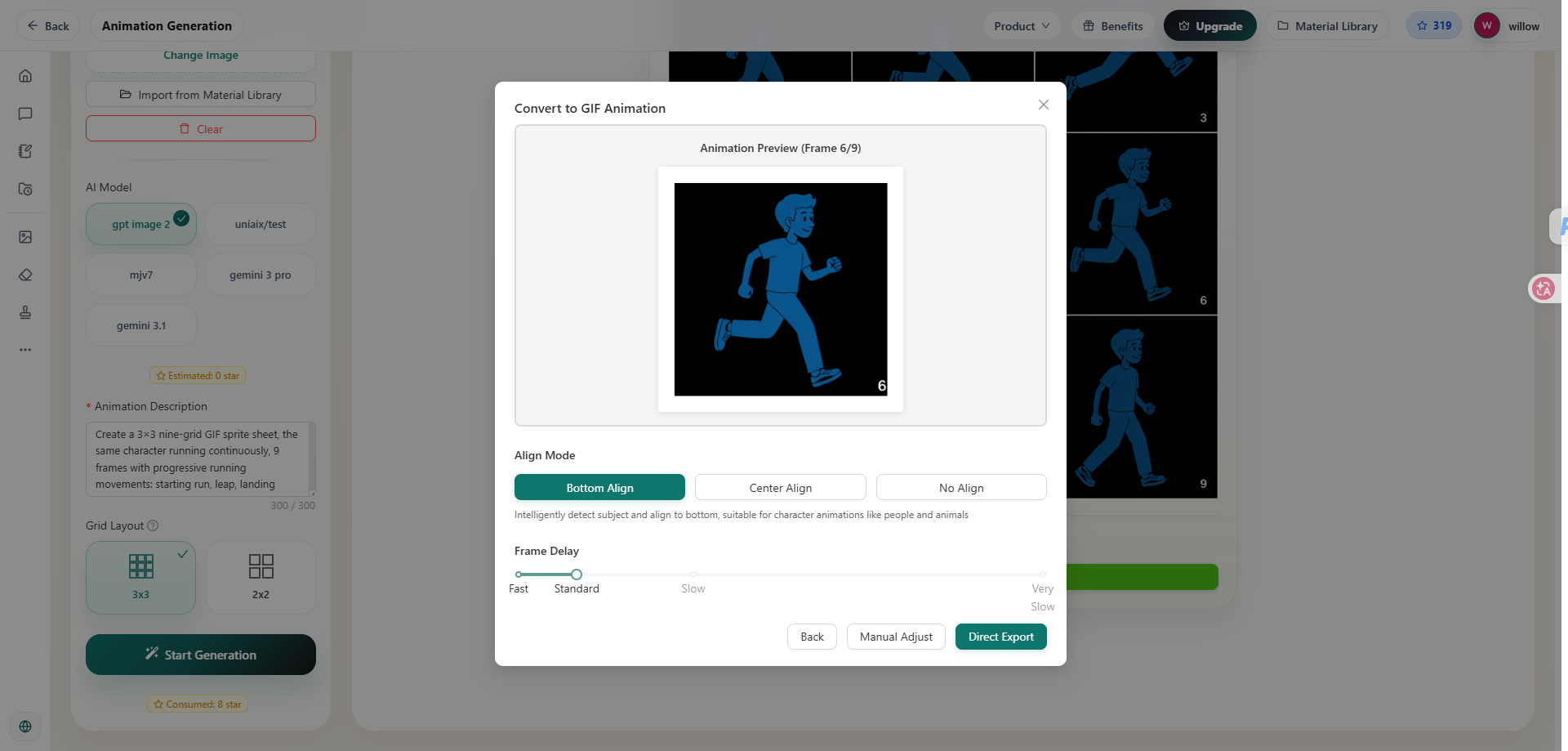Select Bottom Align mode

click(x=599, y=487)
